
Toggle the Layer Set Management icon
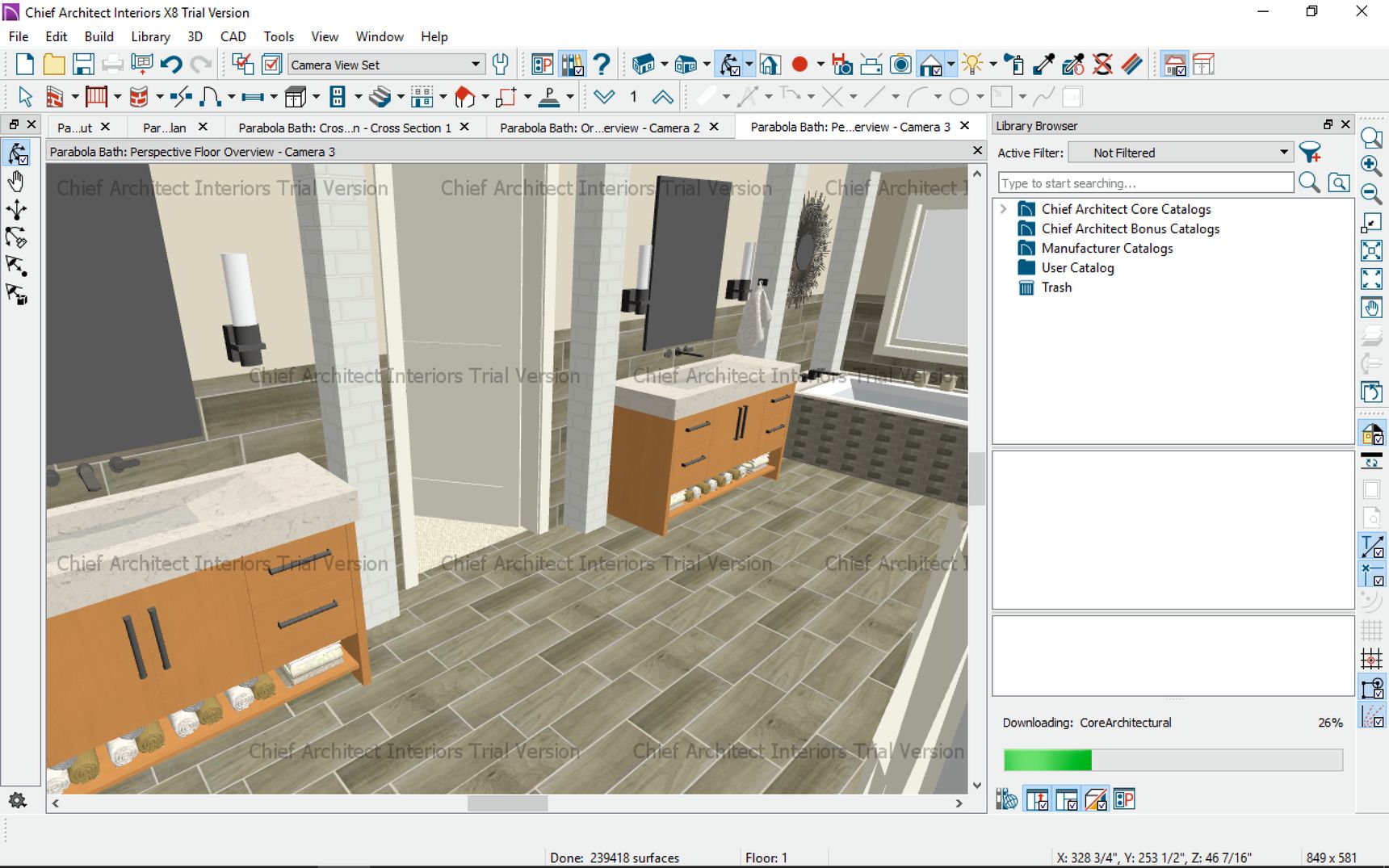click(242, 65)
